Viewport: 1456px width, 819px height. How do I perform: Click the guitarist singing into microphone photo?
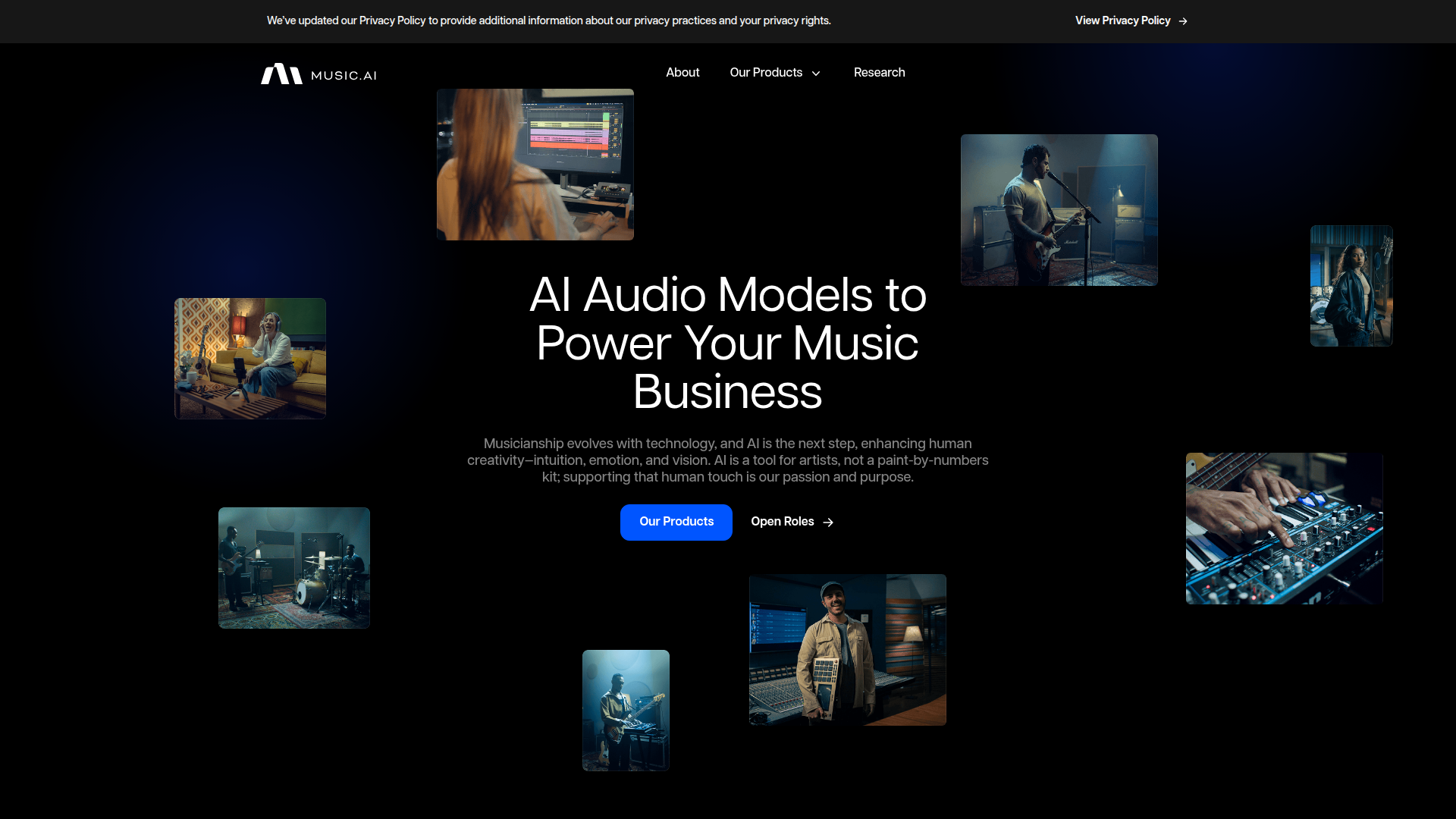pyautogui.click(x=1059, y=210)
